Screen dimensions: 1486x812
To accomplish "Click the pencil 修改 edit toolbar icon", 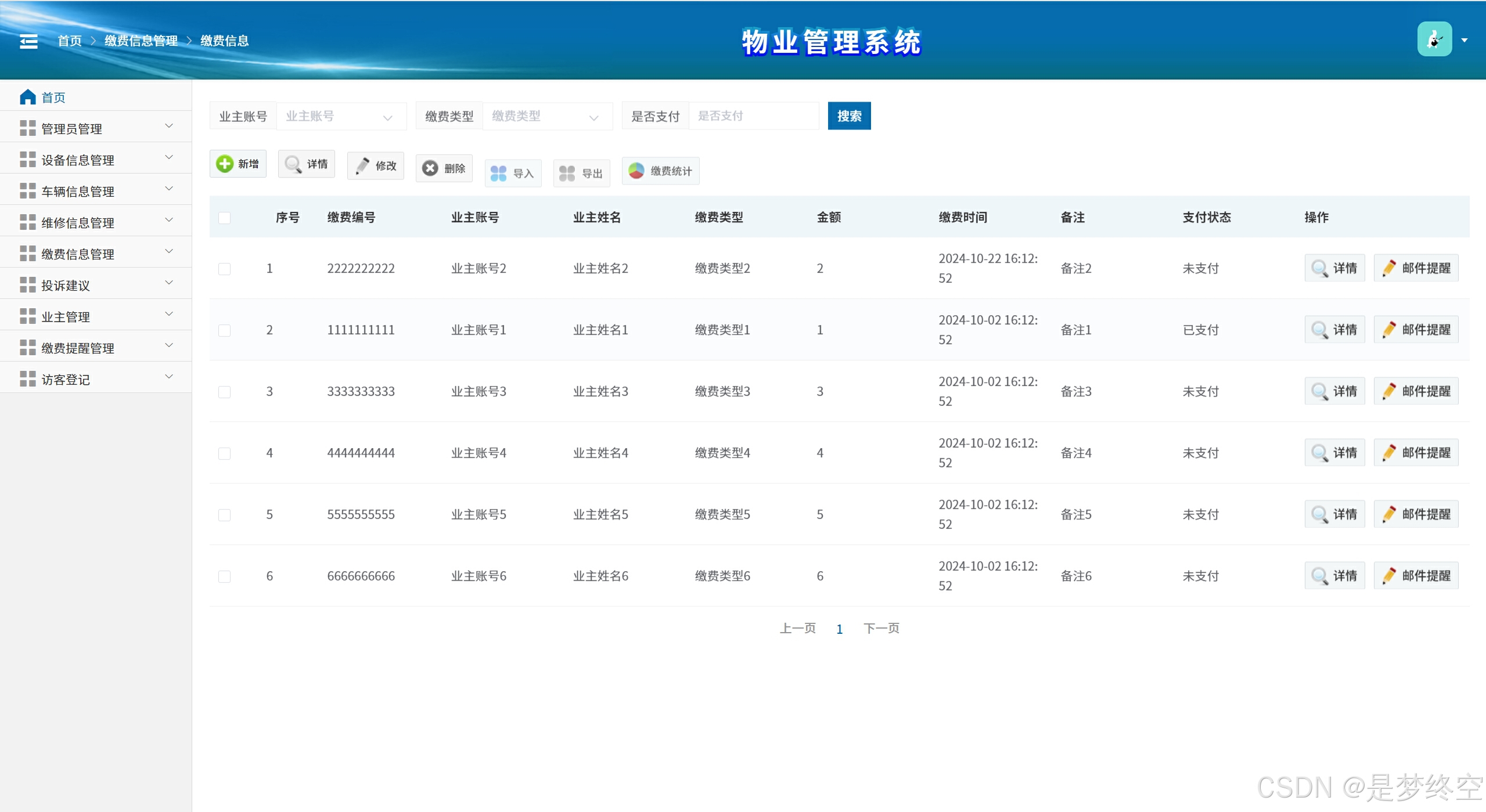I will (362, 166).
